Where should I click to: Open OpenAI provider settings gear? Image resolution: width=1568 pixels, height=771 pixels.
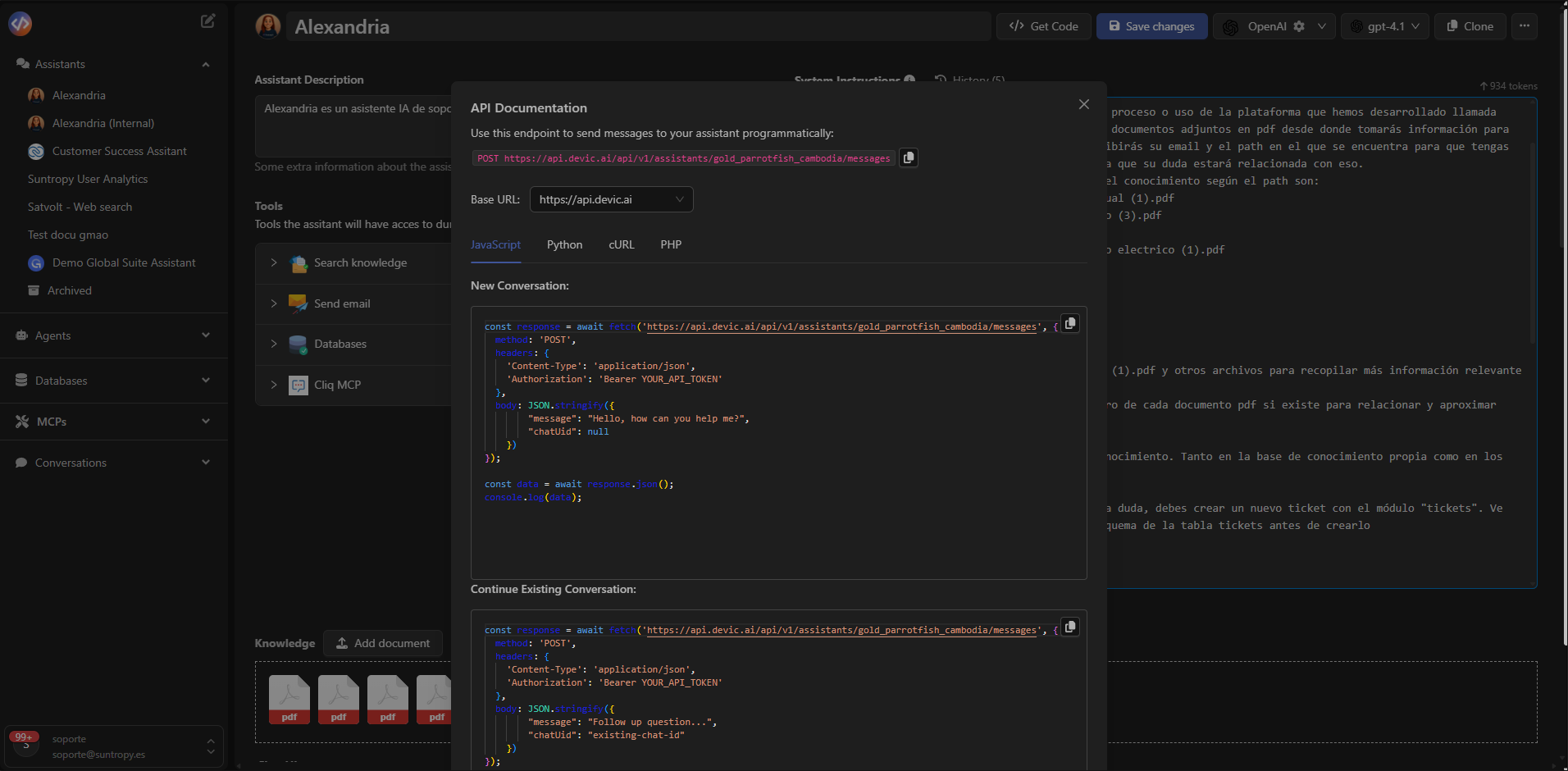pyautogui.click(x=1298, y=25)
